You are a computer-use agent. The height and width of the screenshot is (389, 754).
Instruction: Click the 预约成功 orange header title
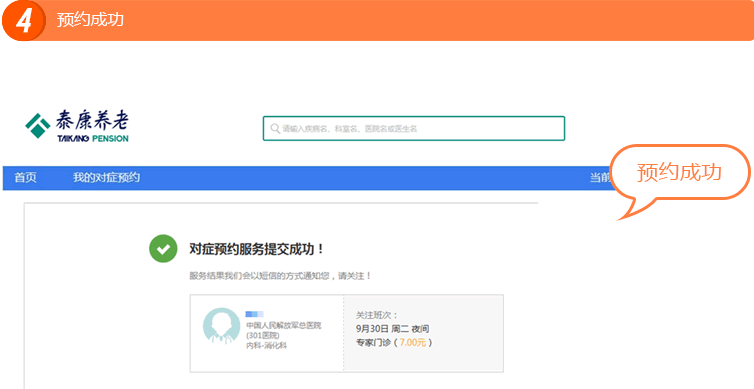click(90, 20)
